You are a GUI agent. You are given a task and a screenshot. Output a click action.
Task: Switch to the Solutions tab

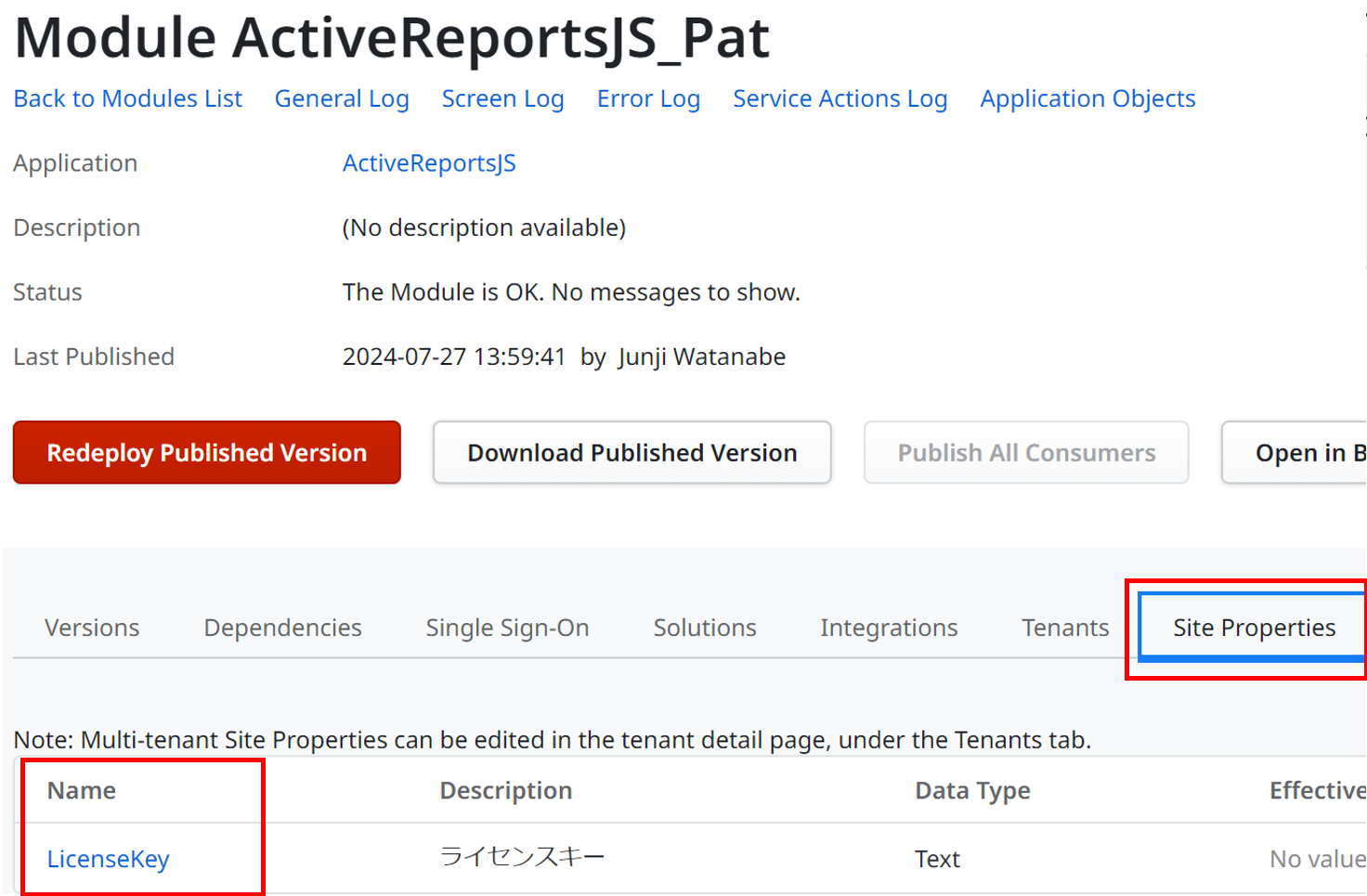tap(705, 628)
